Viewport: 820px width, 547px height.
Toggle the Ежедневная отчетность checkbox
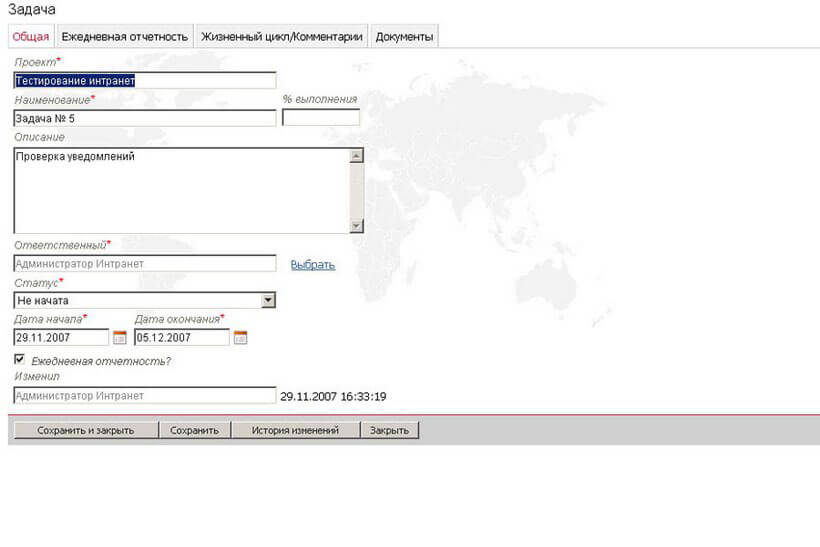20,359
